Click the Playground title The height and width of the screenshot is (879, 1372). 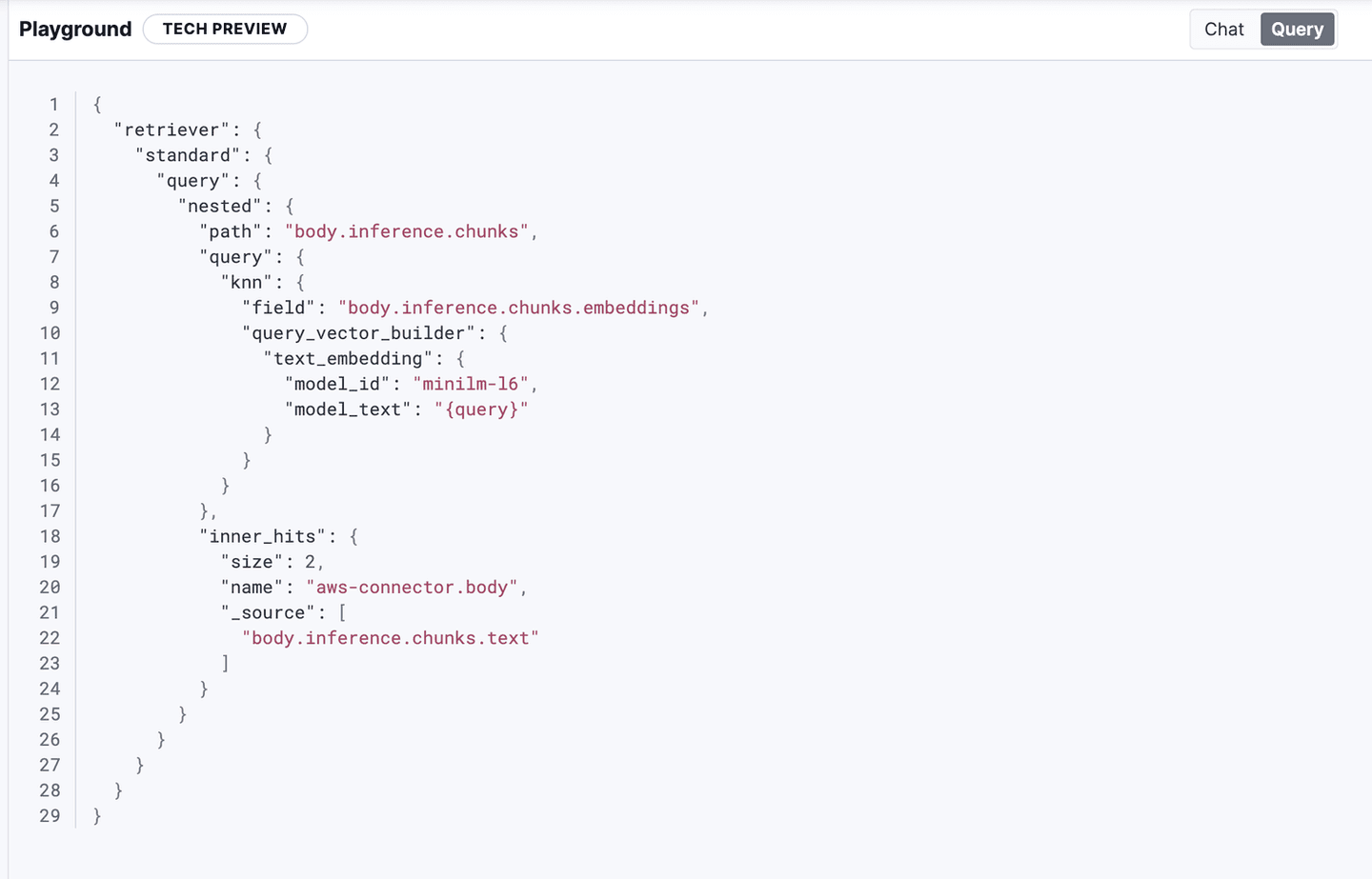pyautogui.click(x=74, y=29)
